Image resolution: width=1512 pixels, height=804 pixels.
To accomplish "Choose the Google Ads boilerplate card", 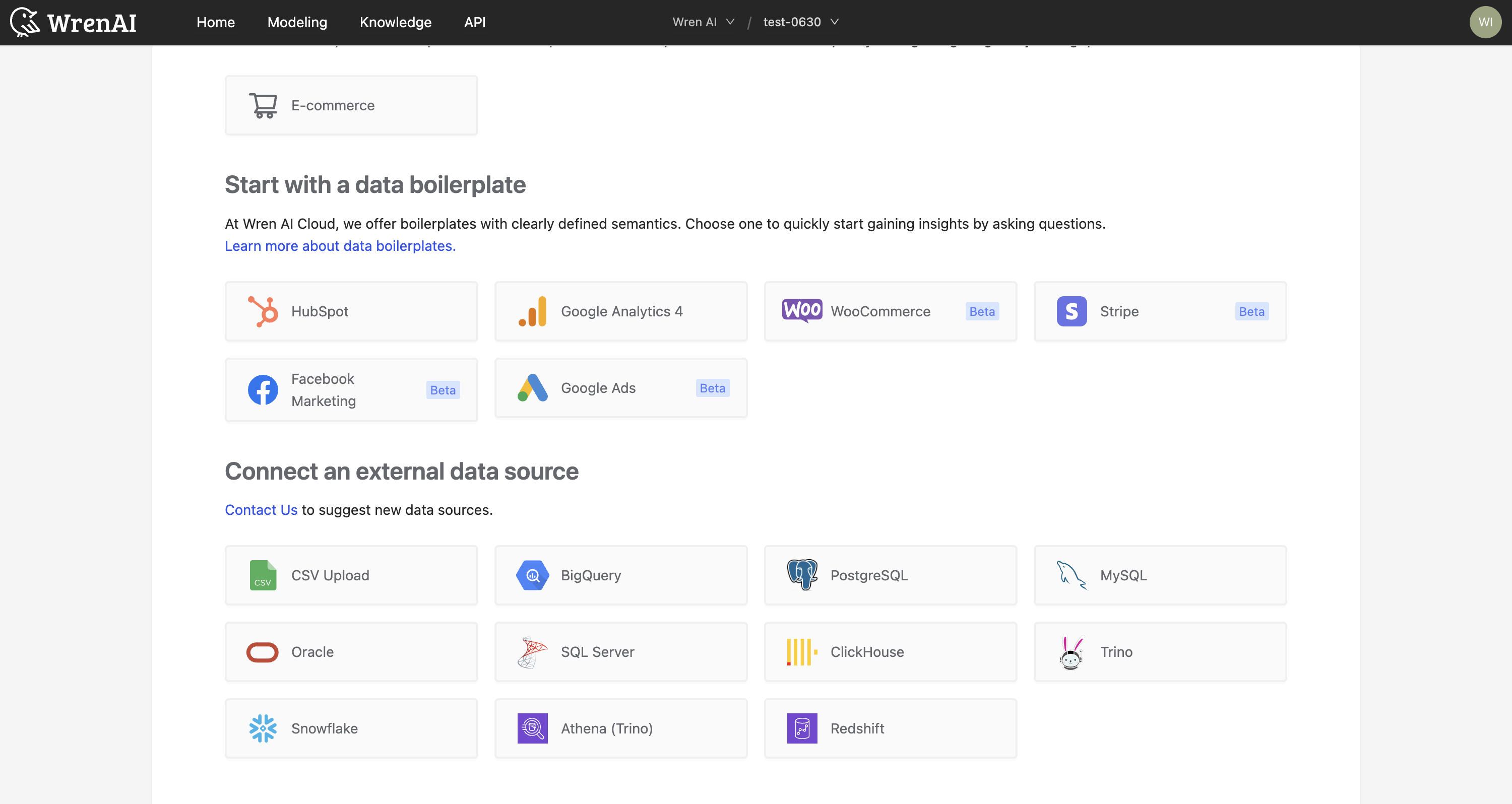I will [621, 388].
